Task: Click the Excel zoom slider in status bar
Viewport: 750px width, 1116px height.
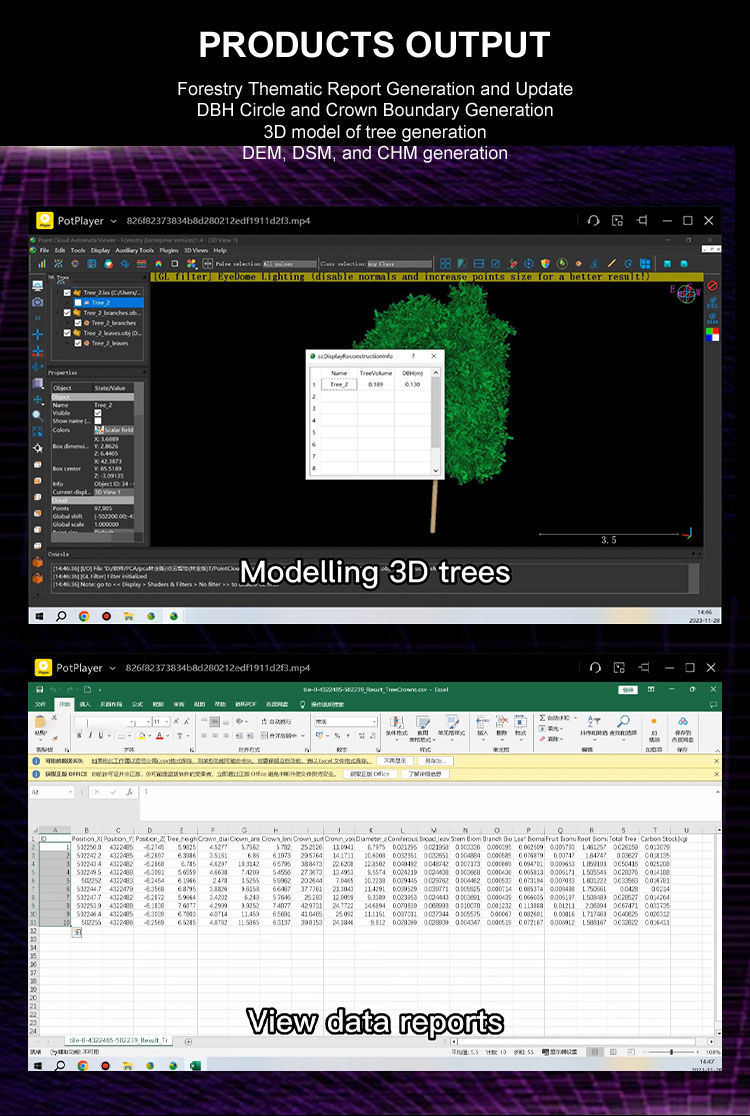Action: click(671, 1052)
